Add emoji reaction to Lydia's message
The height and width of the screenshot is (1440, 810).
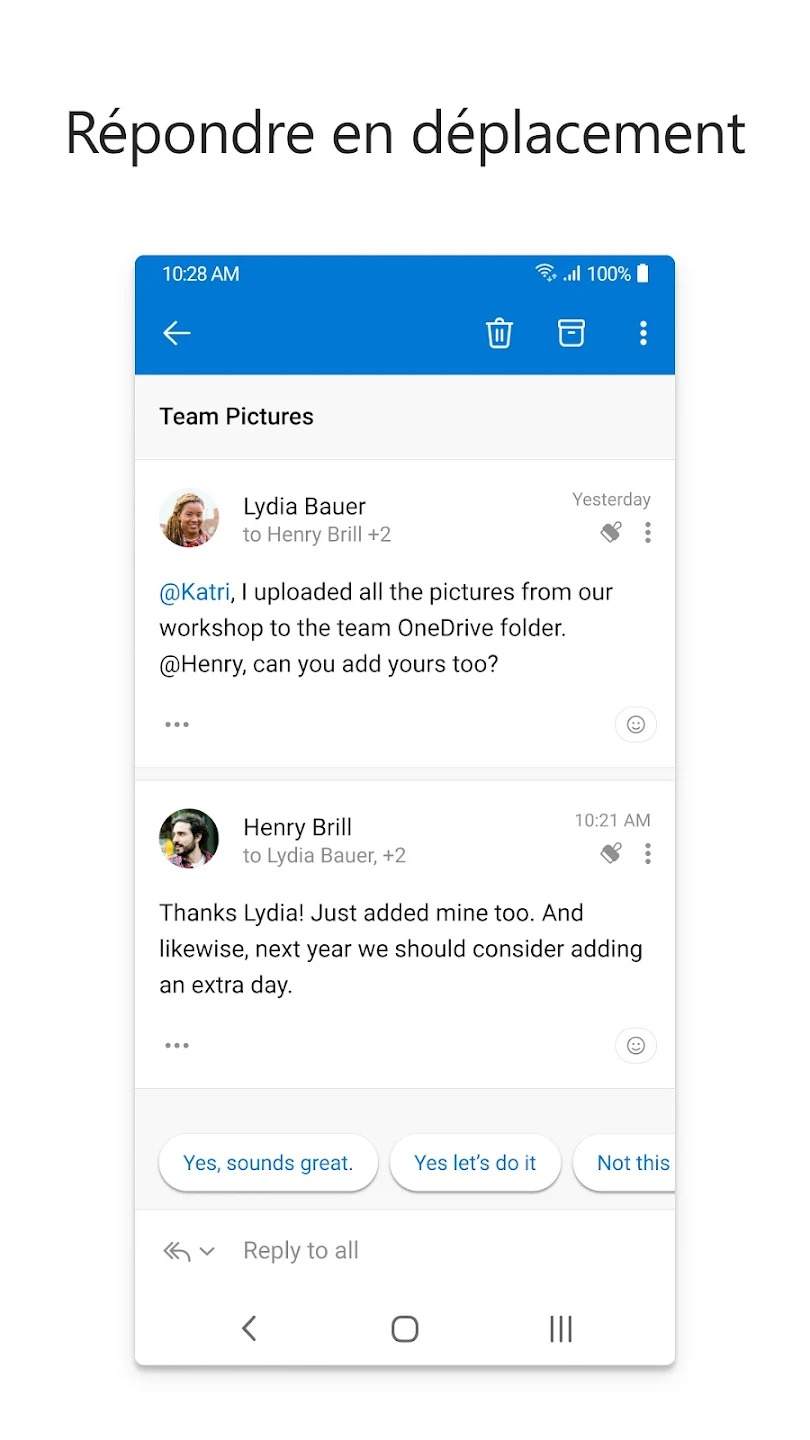click(x=635, y=725)
